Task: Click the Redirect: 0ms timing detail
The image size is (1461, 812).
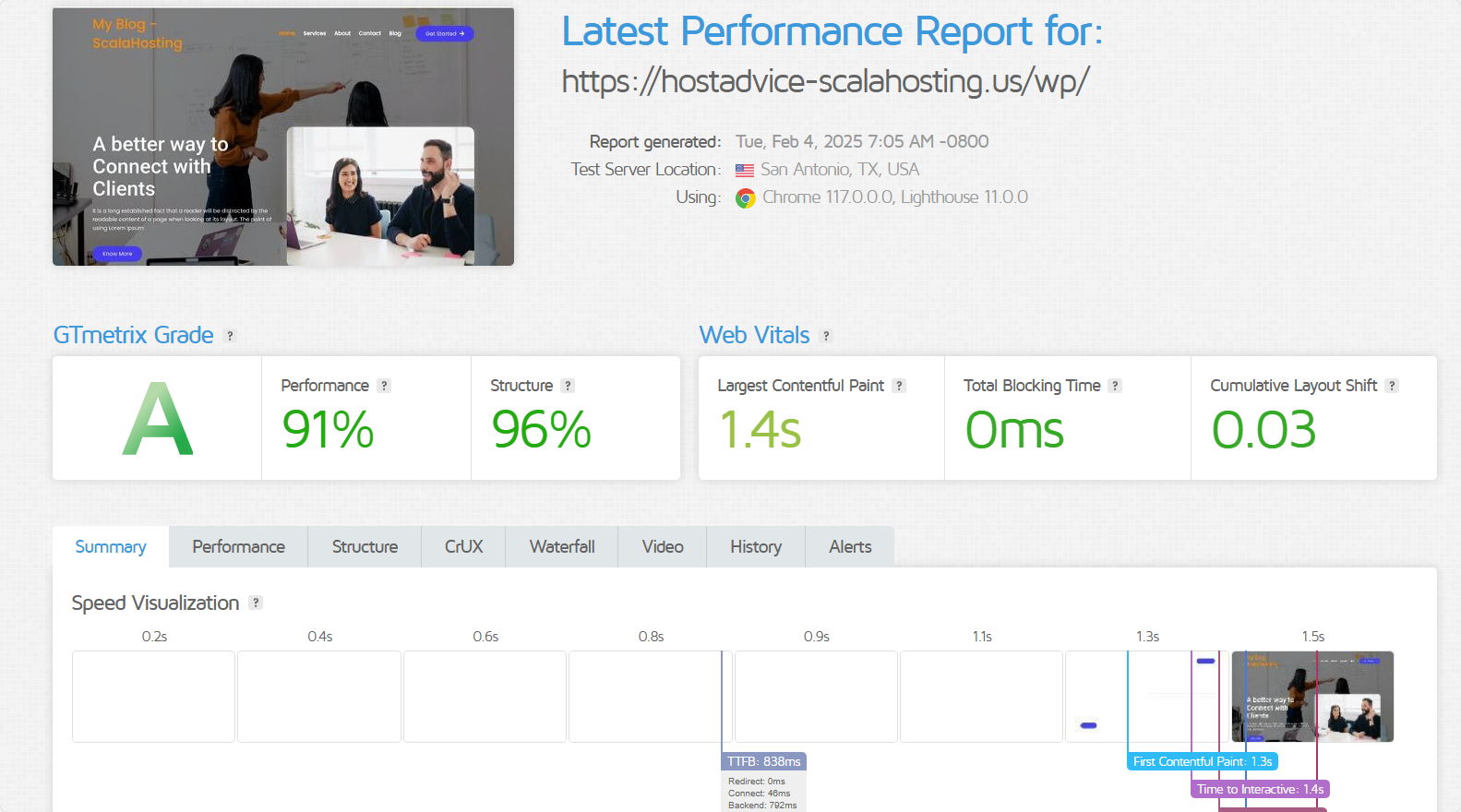Action: point(757,782)
